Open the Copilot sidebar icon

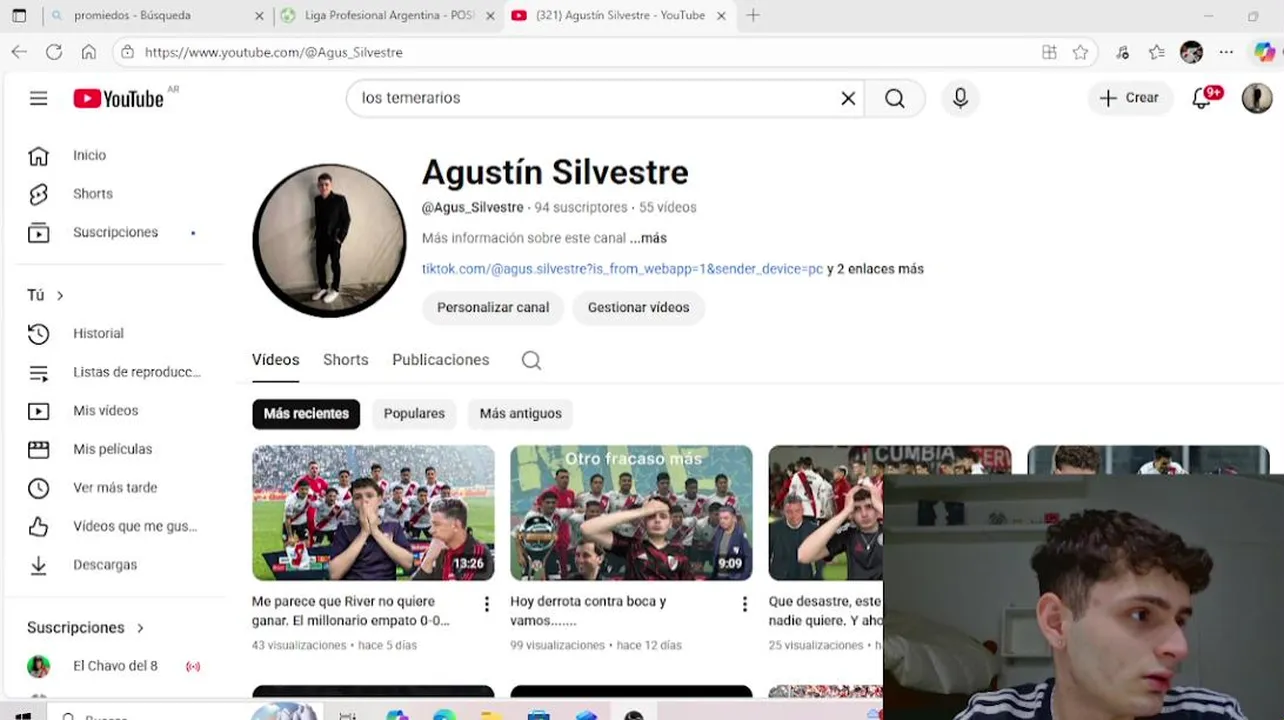[x=1265, y=52]
